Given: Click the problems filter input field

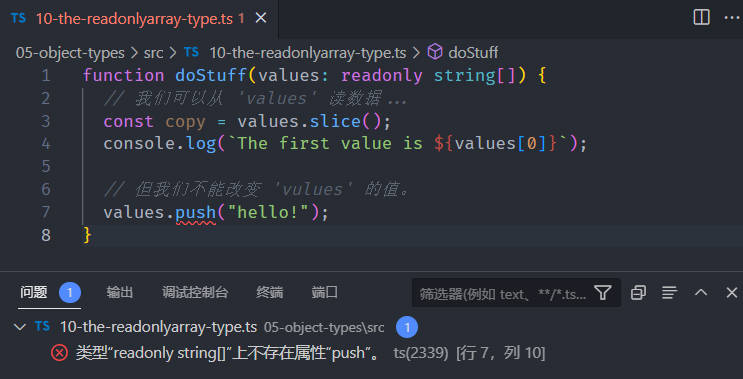Looking at the screenshot, I should click(x=503, y=293).
